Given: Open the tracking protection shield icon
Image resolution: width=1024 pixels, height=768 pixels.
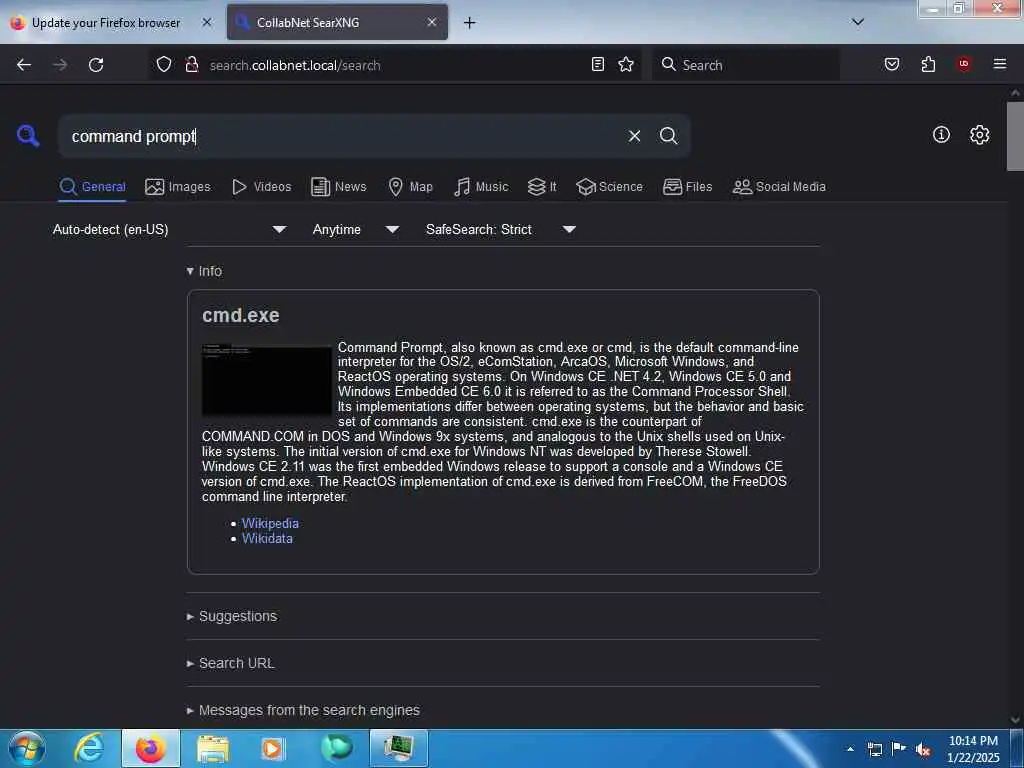Looking at the screenshot, I should point(164,64).
